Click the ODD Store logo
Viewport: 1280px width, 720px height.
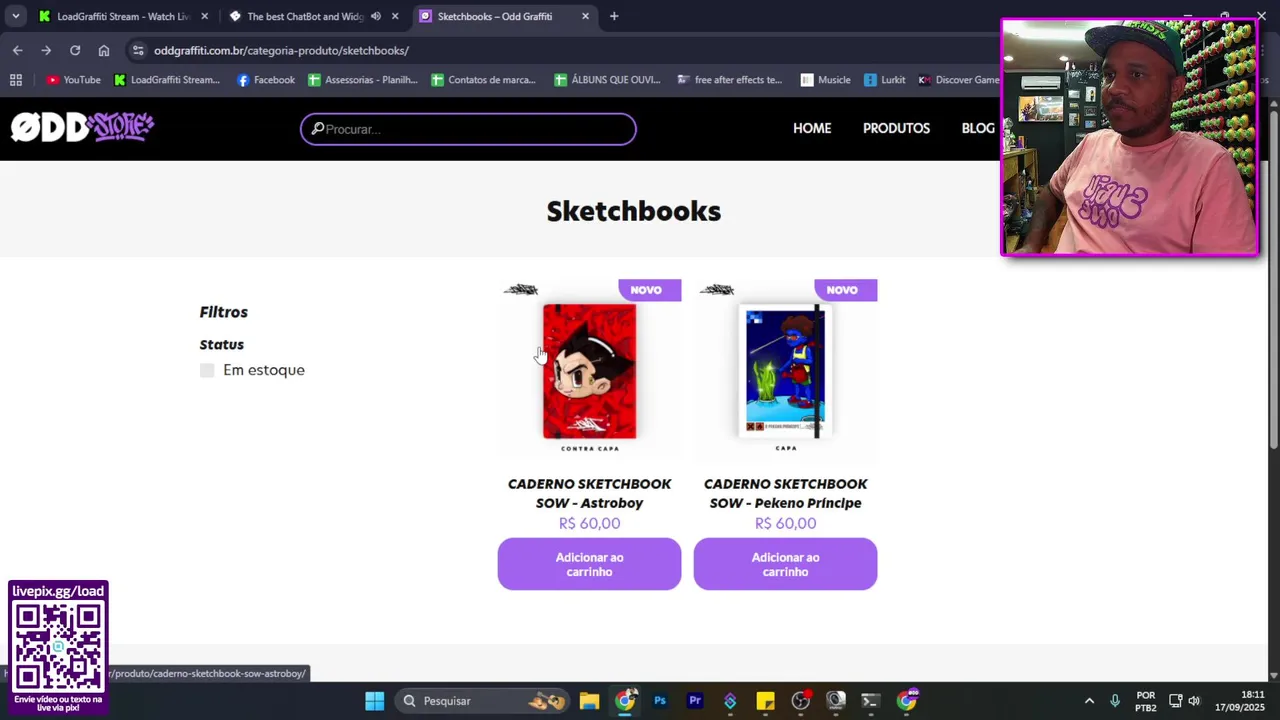(82, 127)
